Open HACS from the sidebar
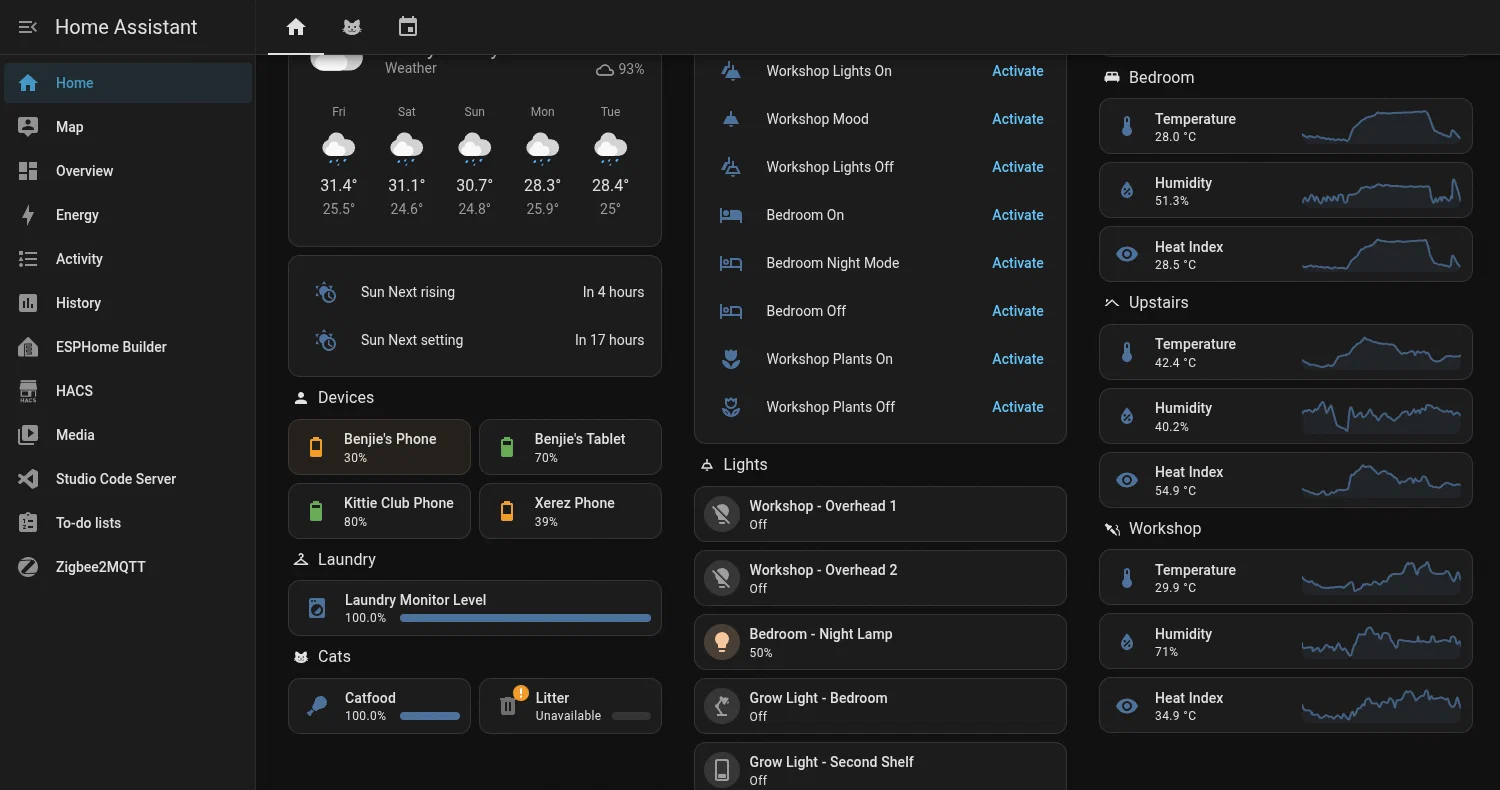Image resolution: width=1500 pixels, height=790 pixels. 128,391
